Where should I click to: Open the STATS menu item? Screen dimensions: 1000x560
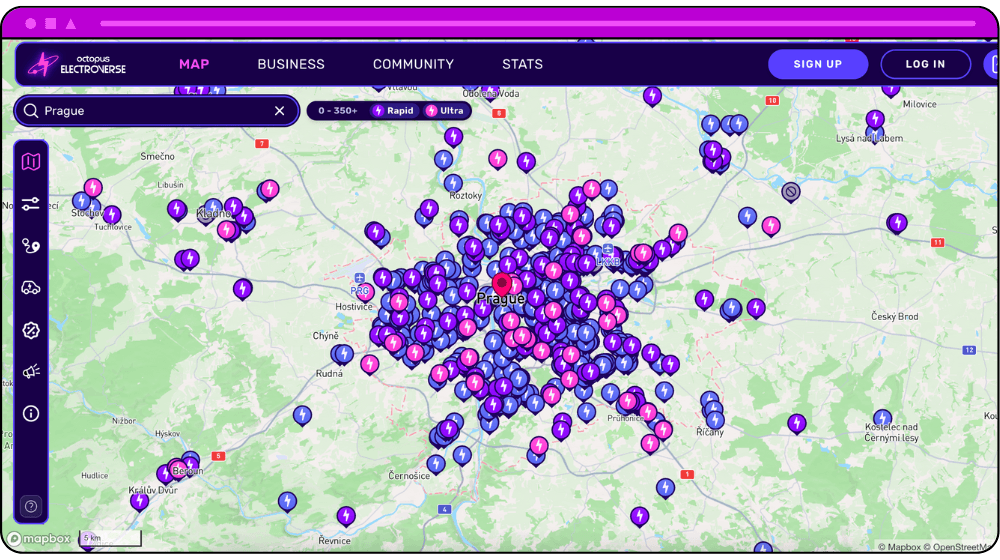pos(522,64)
